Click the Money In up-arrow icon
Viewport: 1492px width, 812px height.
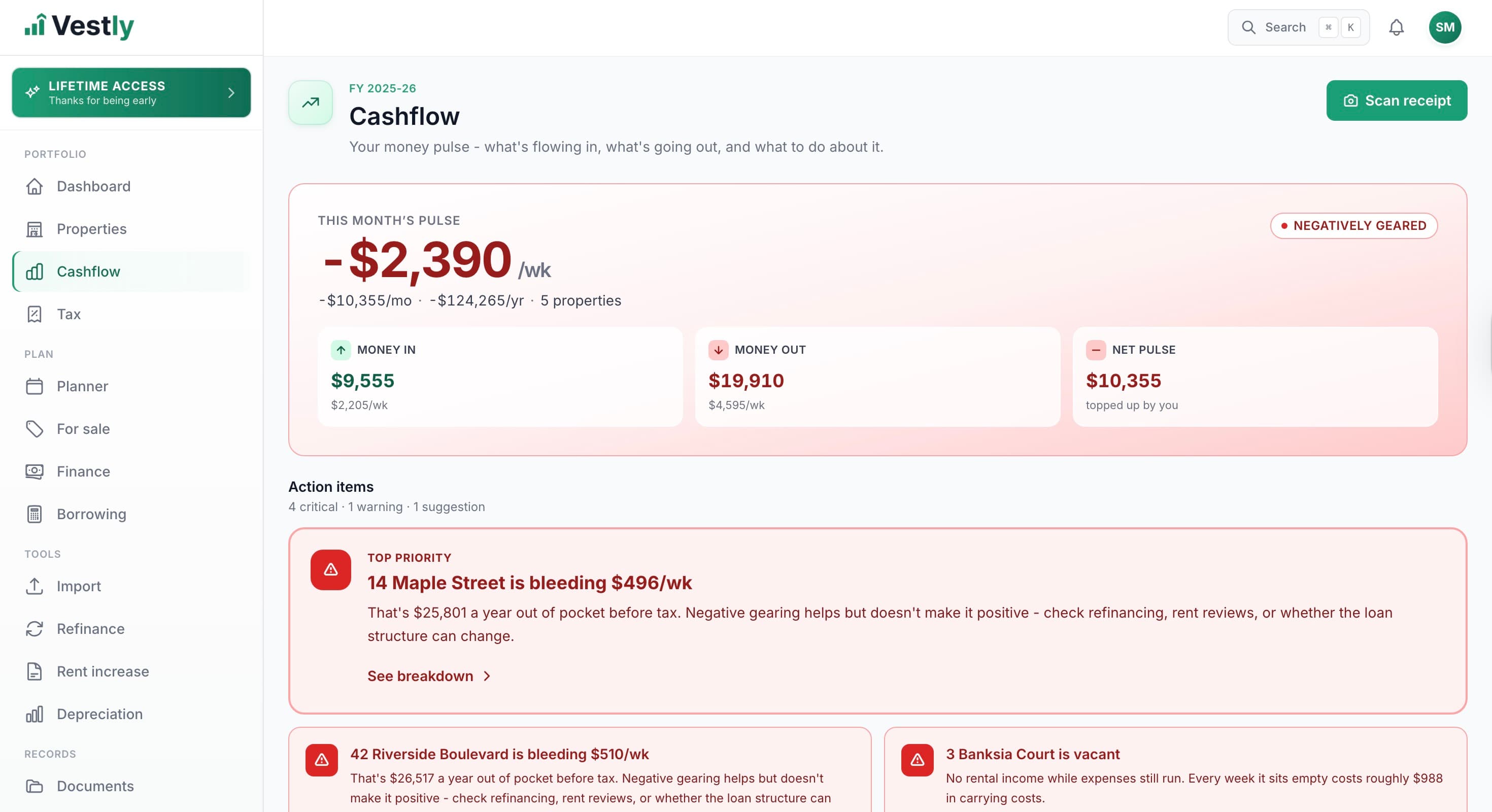[341, 350]
